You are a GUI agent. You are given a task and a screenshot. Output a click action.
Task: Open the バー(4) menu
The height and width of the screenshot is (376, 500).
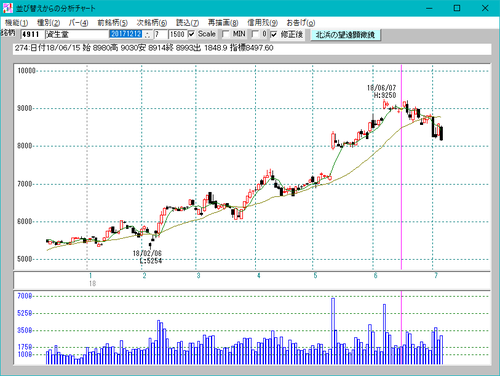[x=78, y=23]
